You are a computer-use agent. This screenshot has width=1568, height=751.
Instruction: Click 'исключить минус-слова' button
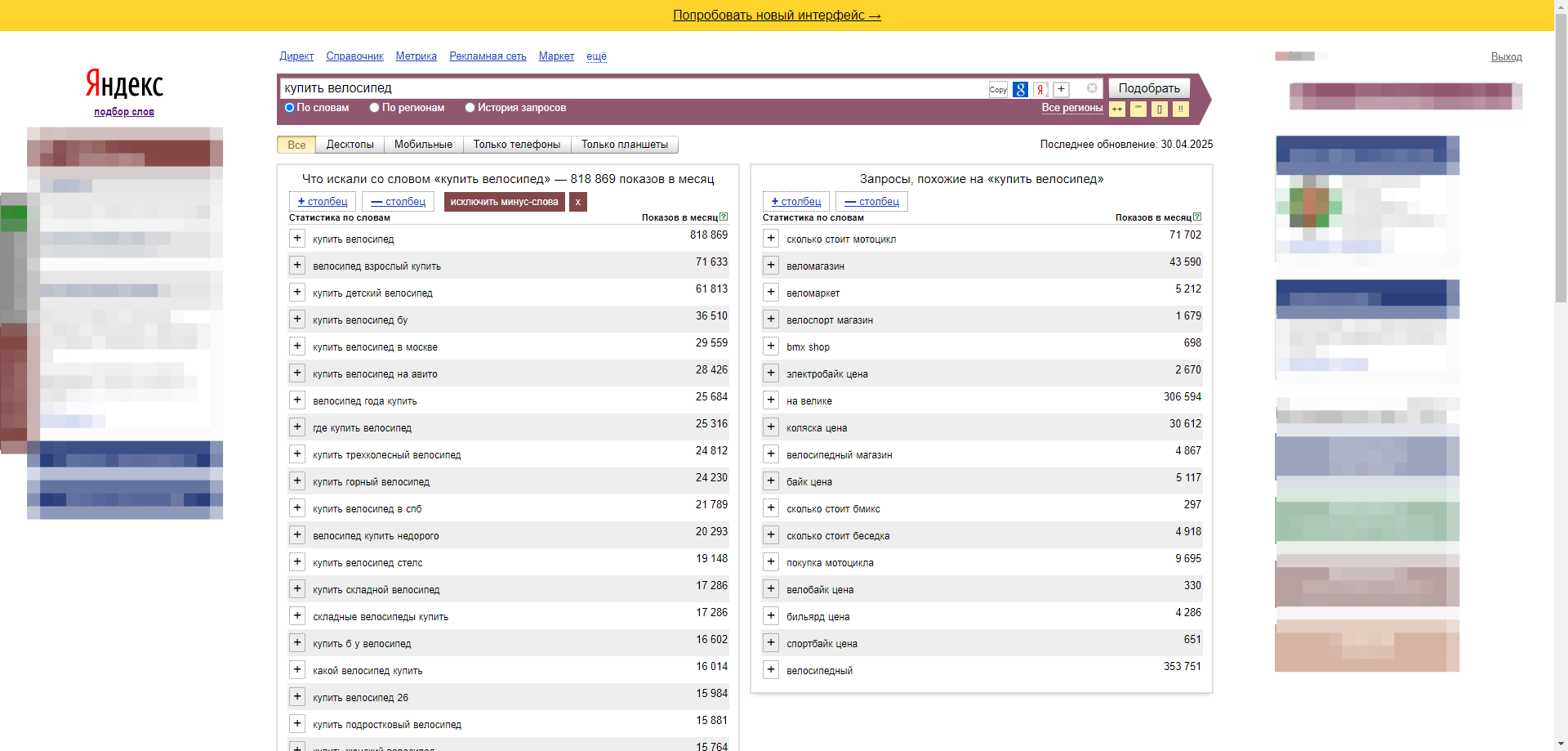[x=504, y=202]
